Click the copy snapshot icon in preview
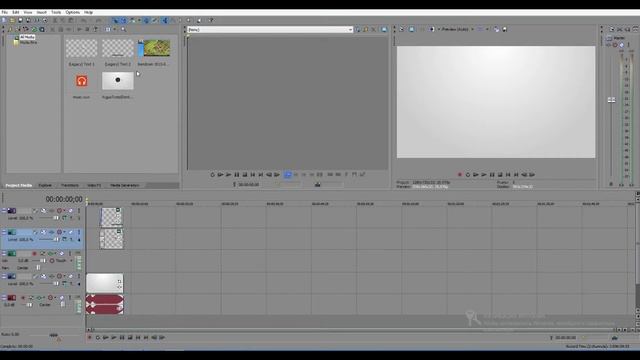The height and width of the screenshot is (360, 640). tap(497, 29)
